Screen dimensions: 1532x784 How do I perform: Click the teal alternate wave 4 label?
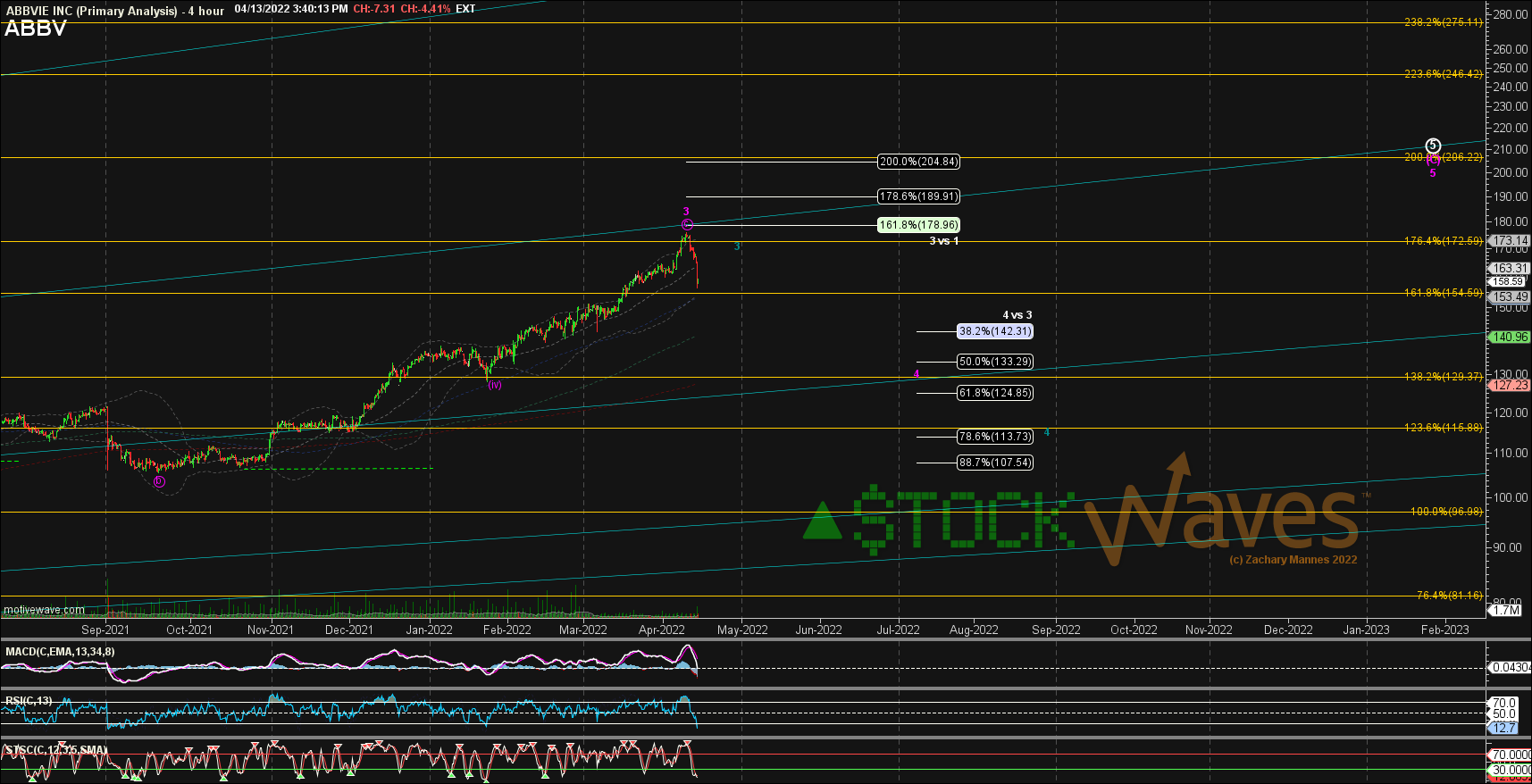tap(1046, 433)
